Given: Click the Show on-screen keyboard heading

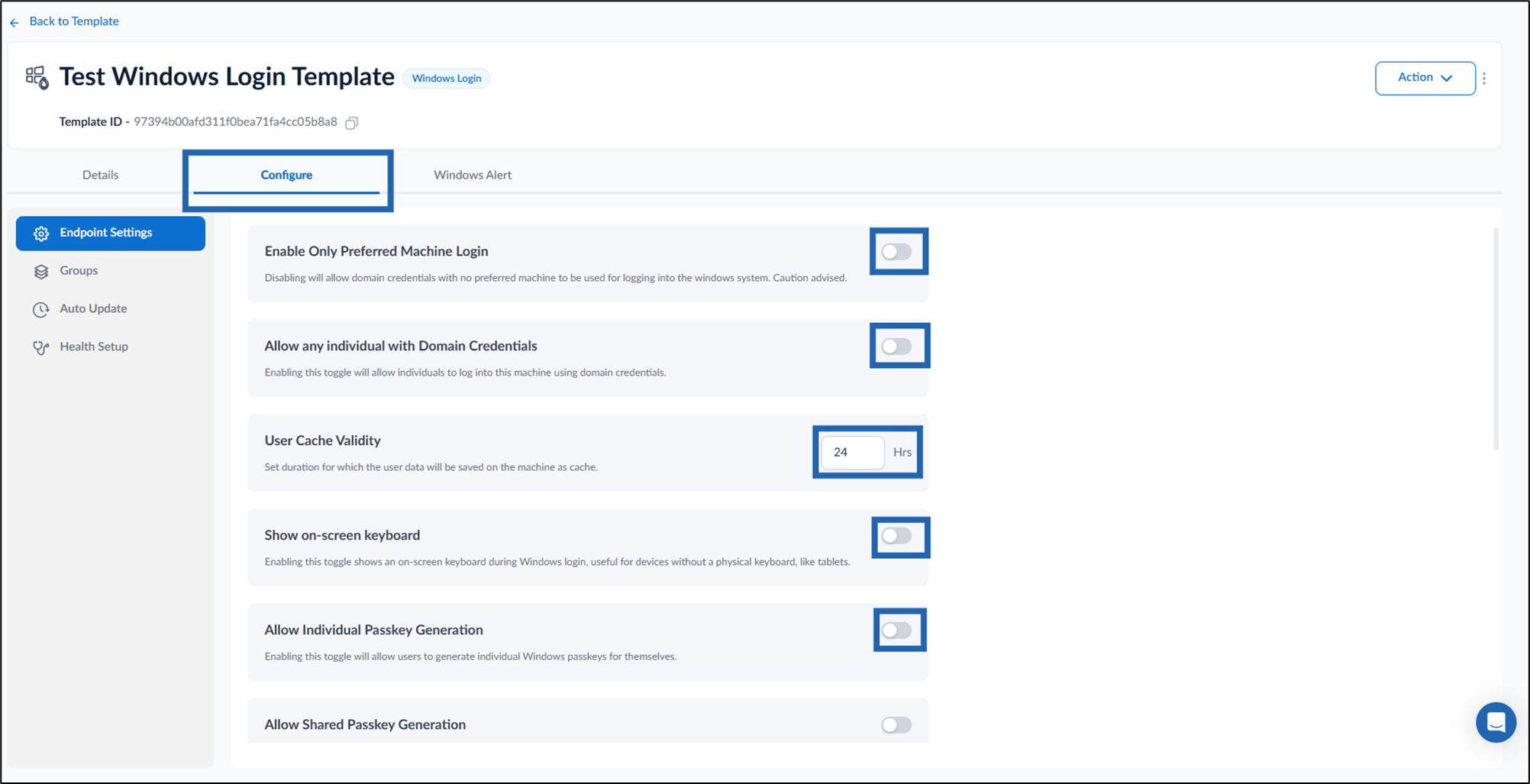Looking at the screenshot, I should [342, 535].
